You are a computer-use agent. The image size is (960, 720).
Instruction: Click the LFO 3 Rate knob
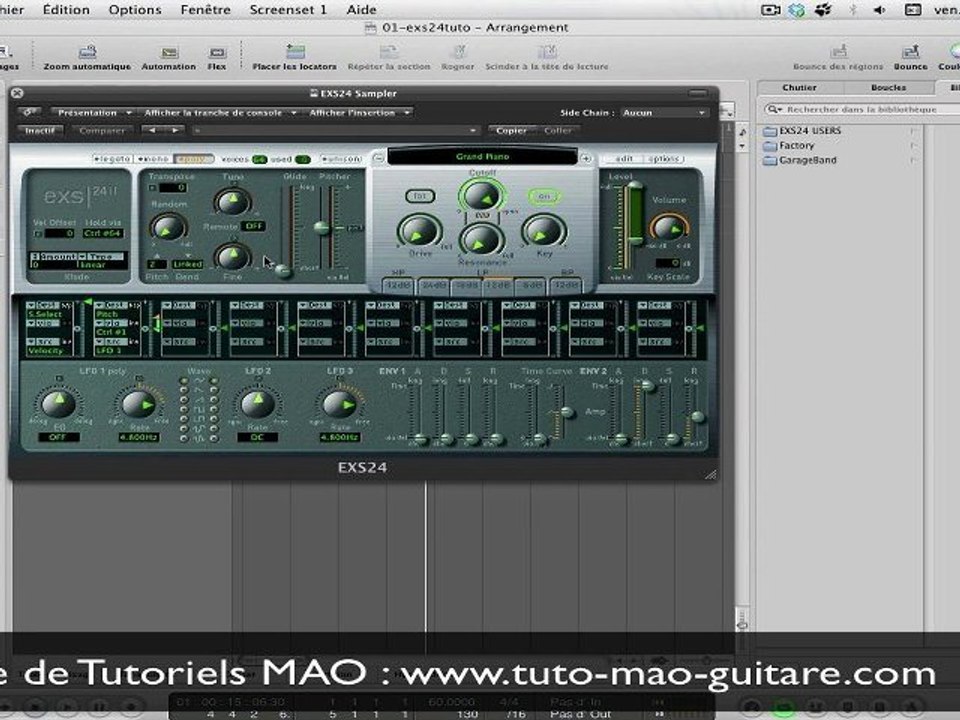coord(339,404)
